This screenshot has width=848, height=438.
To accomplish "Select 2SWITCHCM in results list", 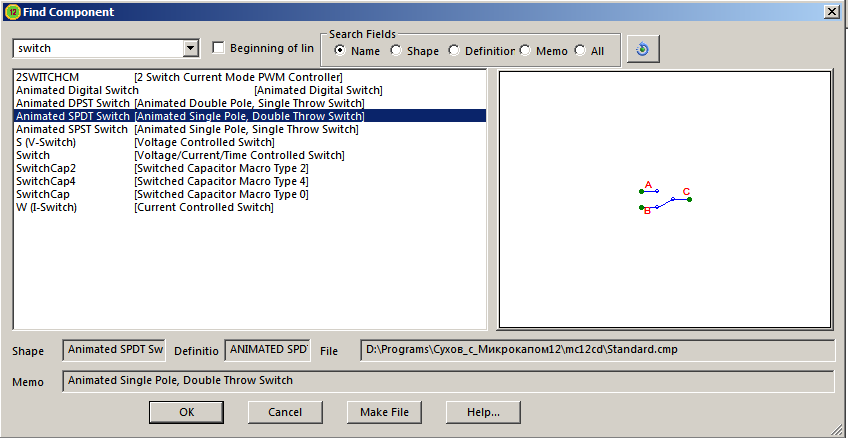I will tap(249, 77).
